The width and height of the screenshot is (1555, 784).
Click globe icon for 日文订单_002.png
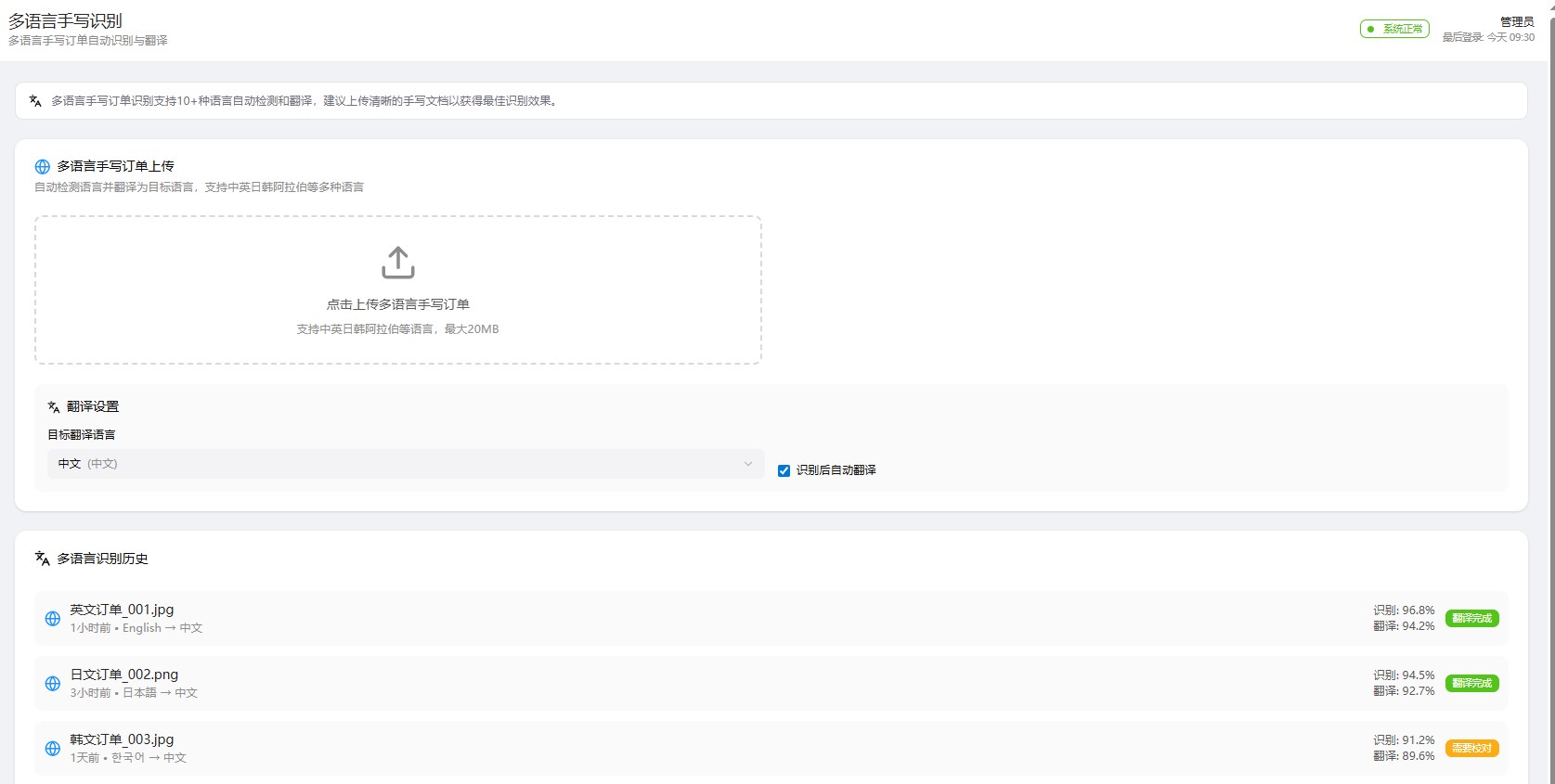[x=53, y=684]
